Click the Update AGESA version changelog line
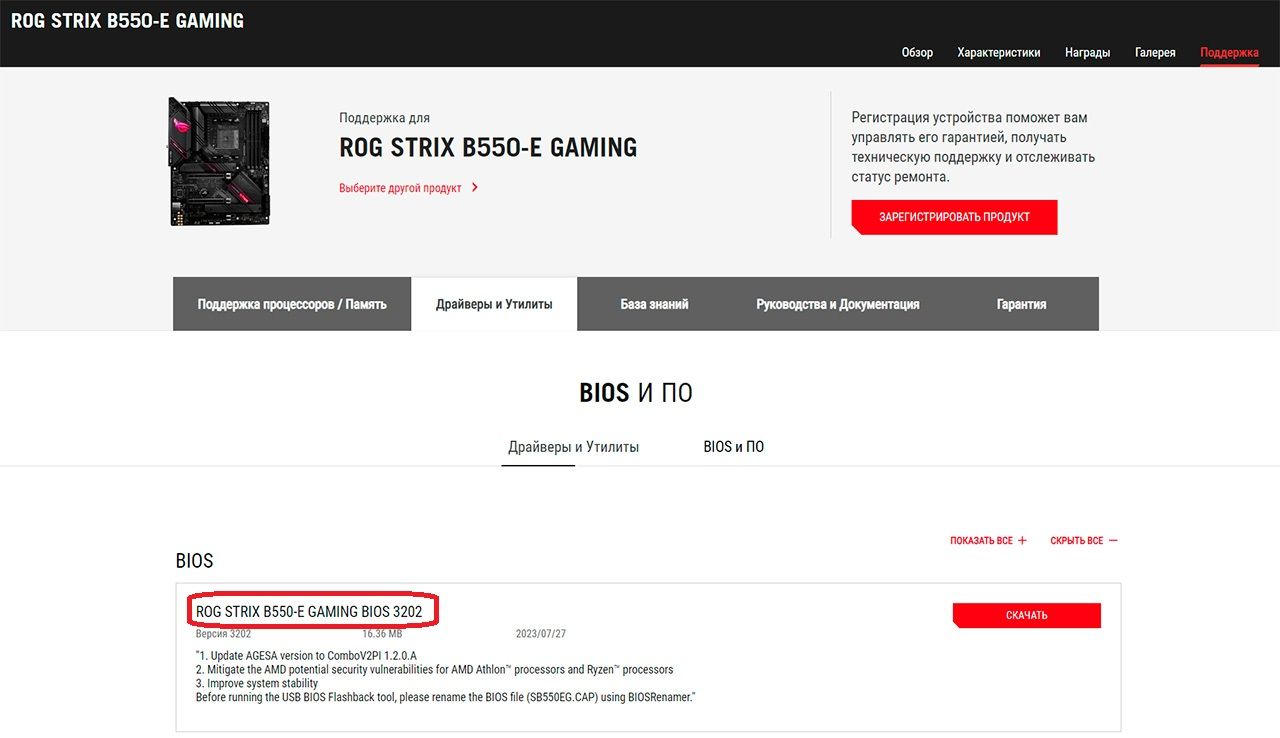This screenshot has height=738, width=1280. click(x=306, y=656)
